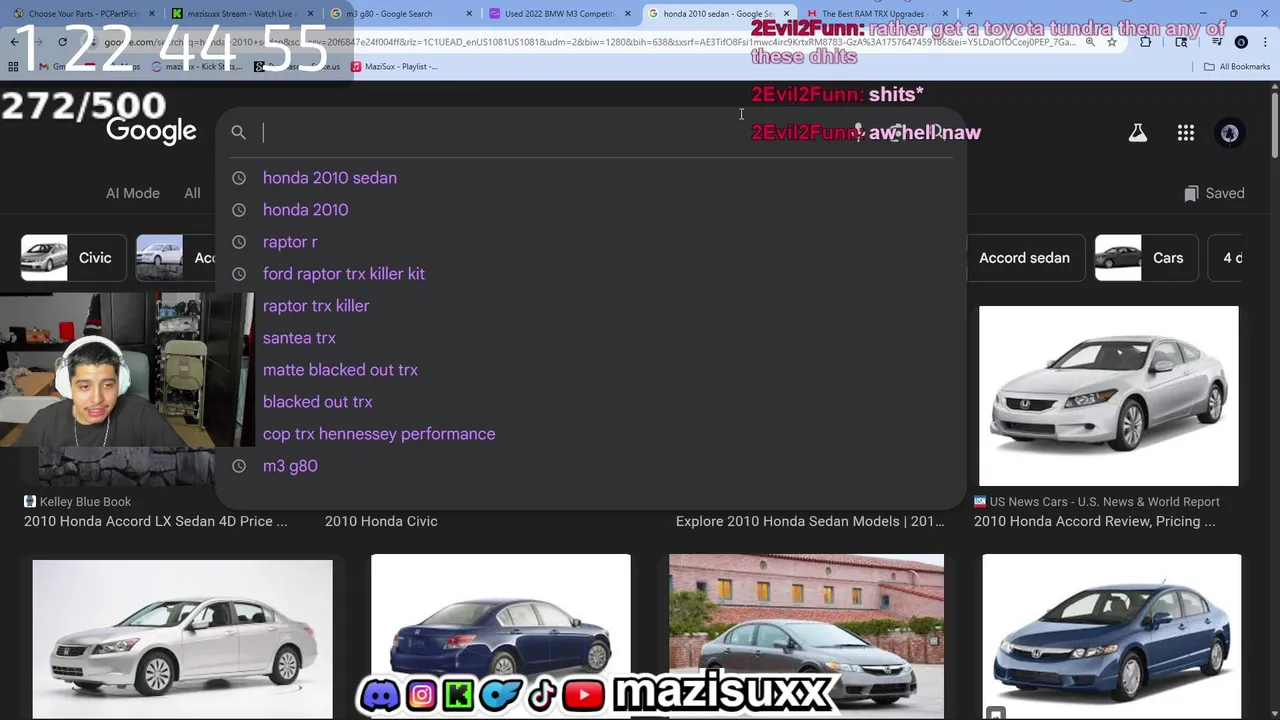Image resolution: width=1280 pixels, height=720 pixels.
Task: Open the '2010 Honda Civic' result title
Action: coord(381,521)
